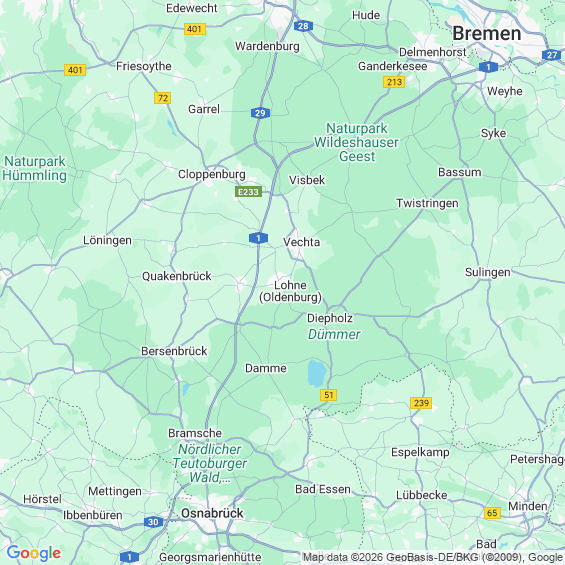Click the Cloppenburg town label
565x565 pixels.
point(212,174)
